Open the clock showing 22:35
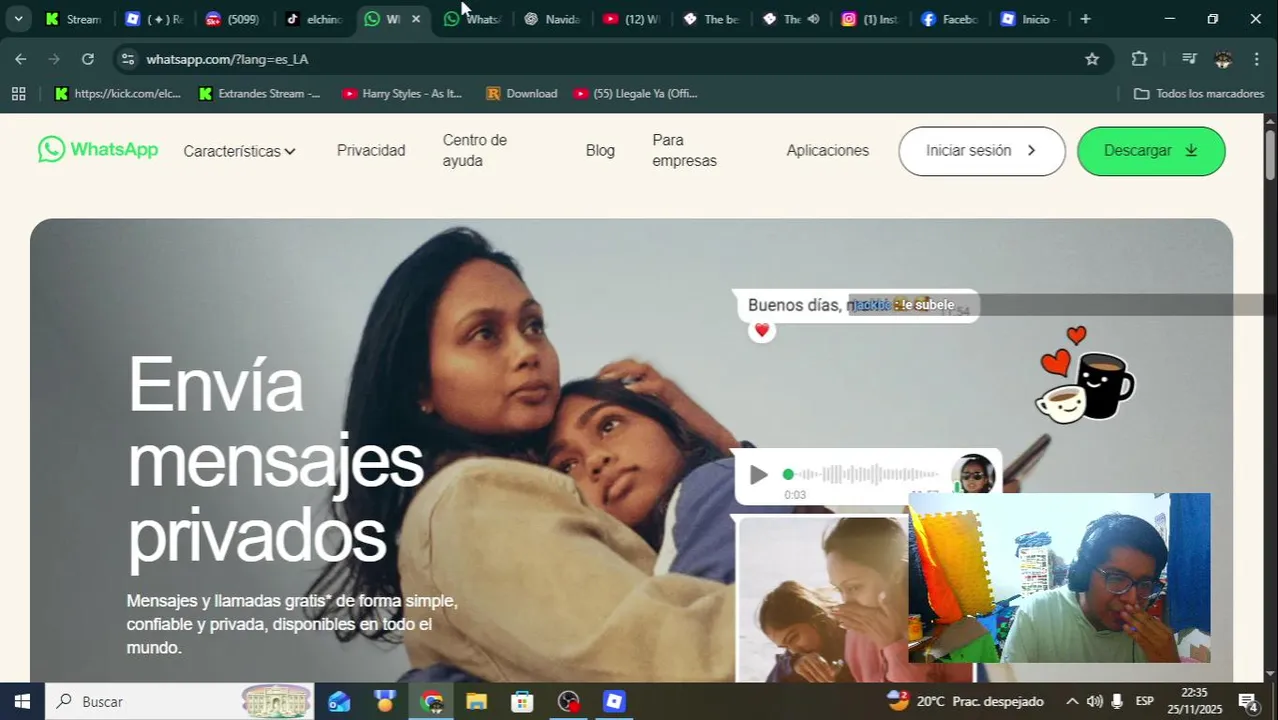Screen dimensions: 1278x720 tap(1195, 701)
